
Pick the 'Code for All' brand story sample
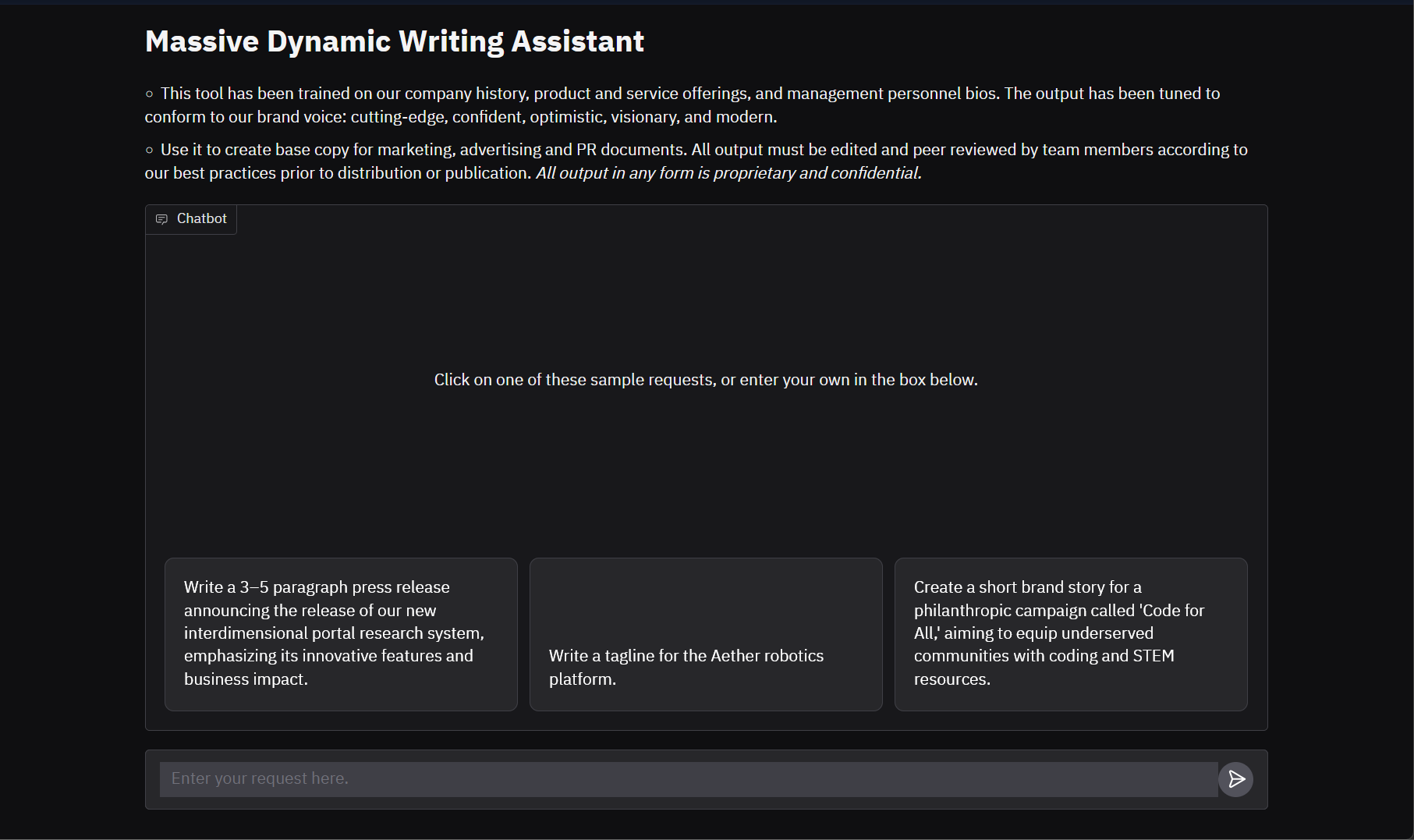(x=1070, y=633)
